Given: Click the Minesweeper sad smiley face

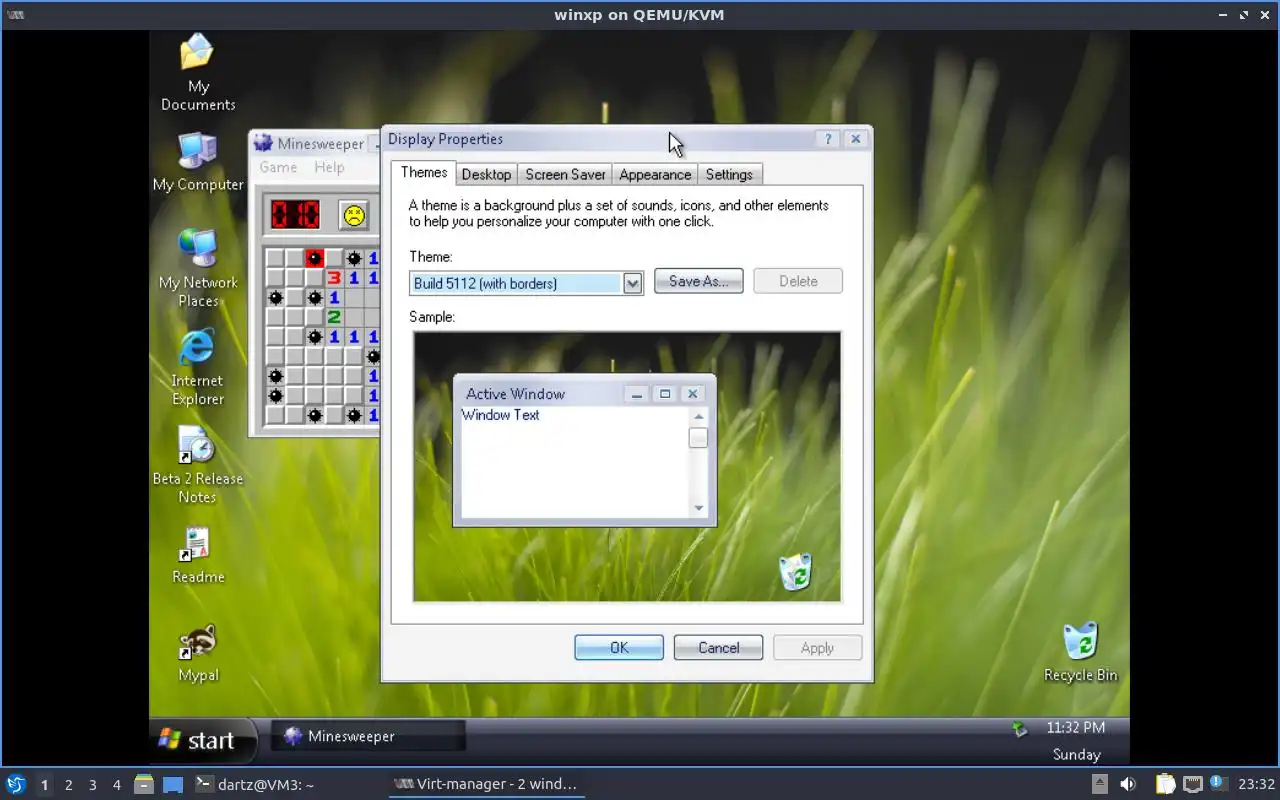Looking at the screenshot, I should pos(353,214).
